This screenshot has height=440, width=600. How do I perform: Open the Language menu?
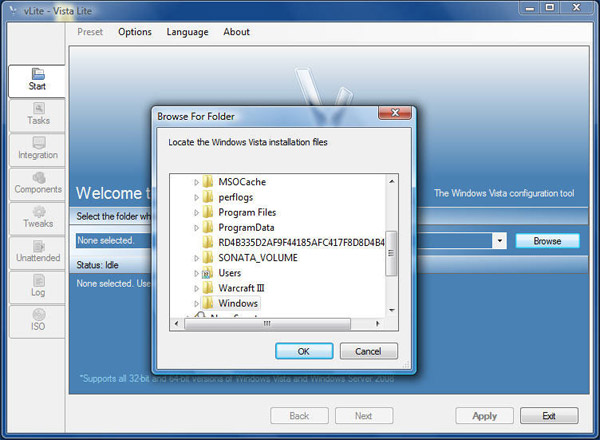tap(187, 32)
